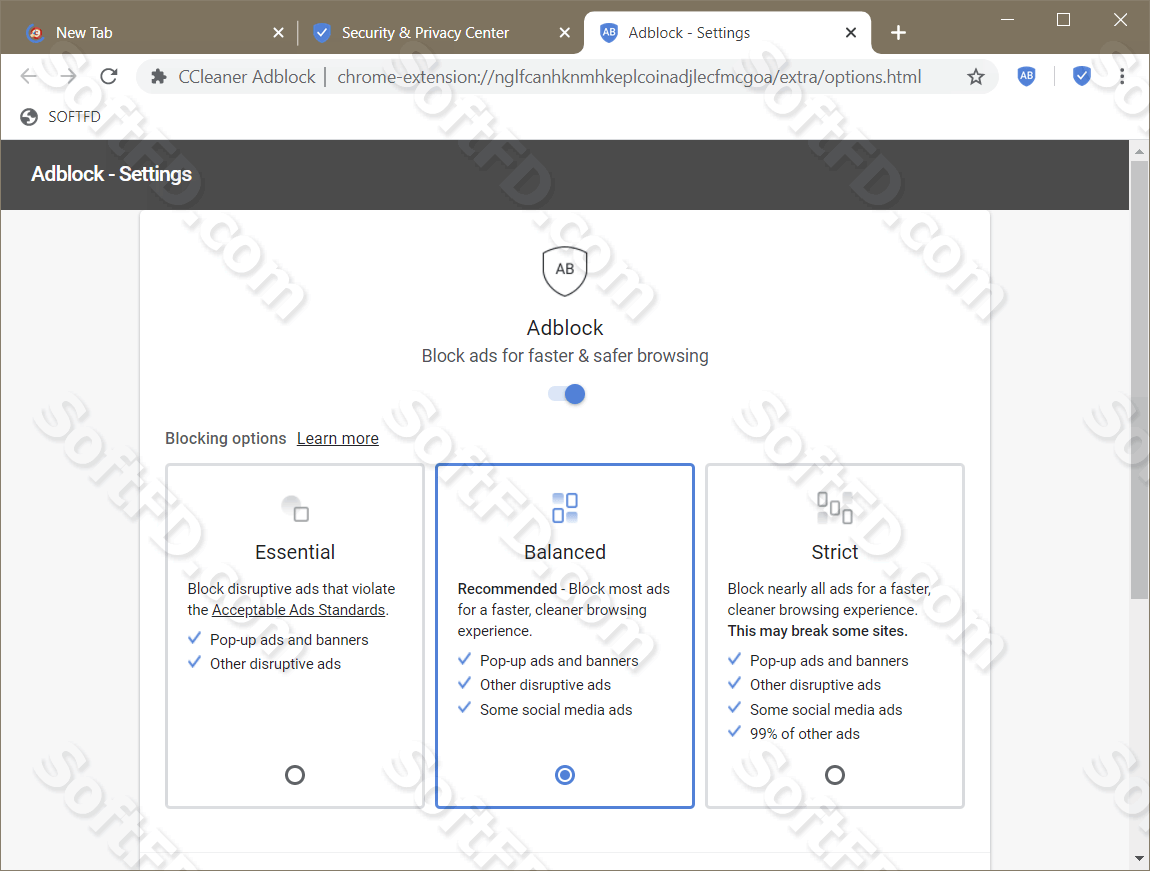The image size is (1150, 871).
Task: Open the SOFTFD bookmark
Action: [x=61, y=117]
